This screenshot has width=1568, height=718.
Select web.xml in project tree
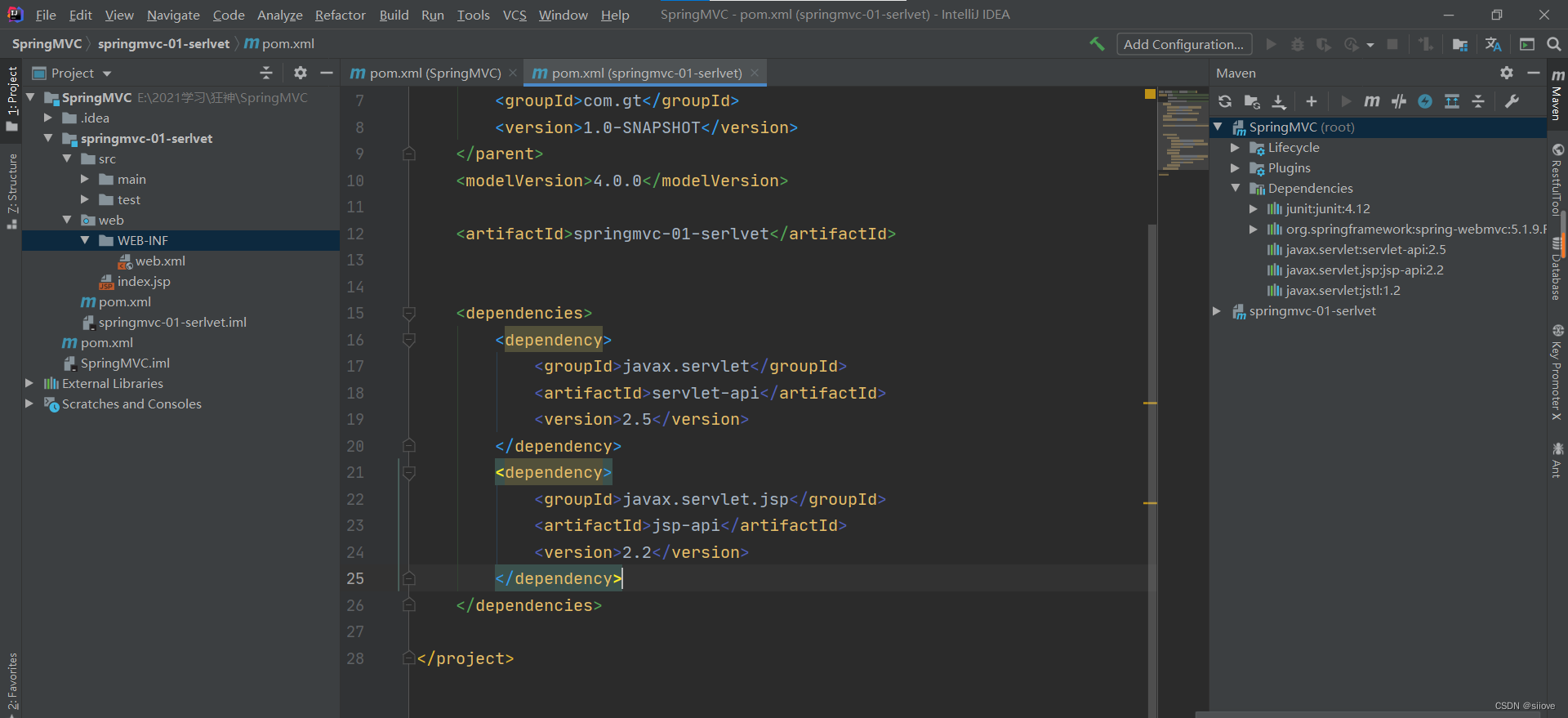coord(160,261)
